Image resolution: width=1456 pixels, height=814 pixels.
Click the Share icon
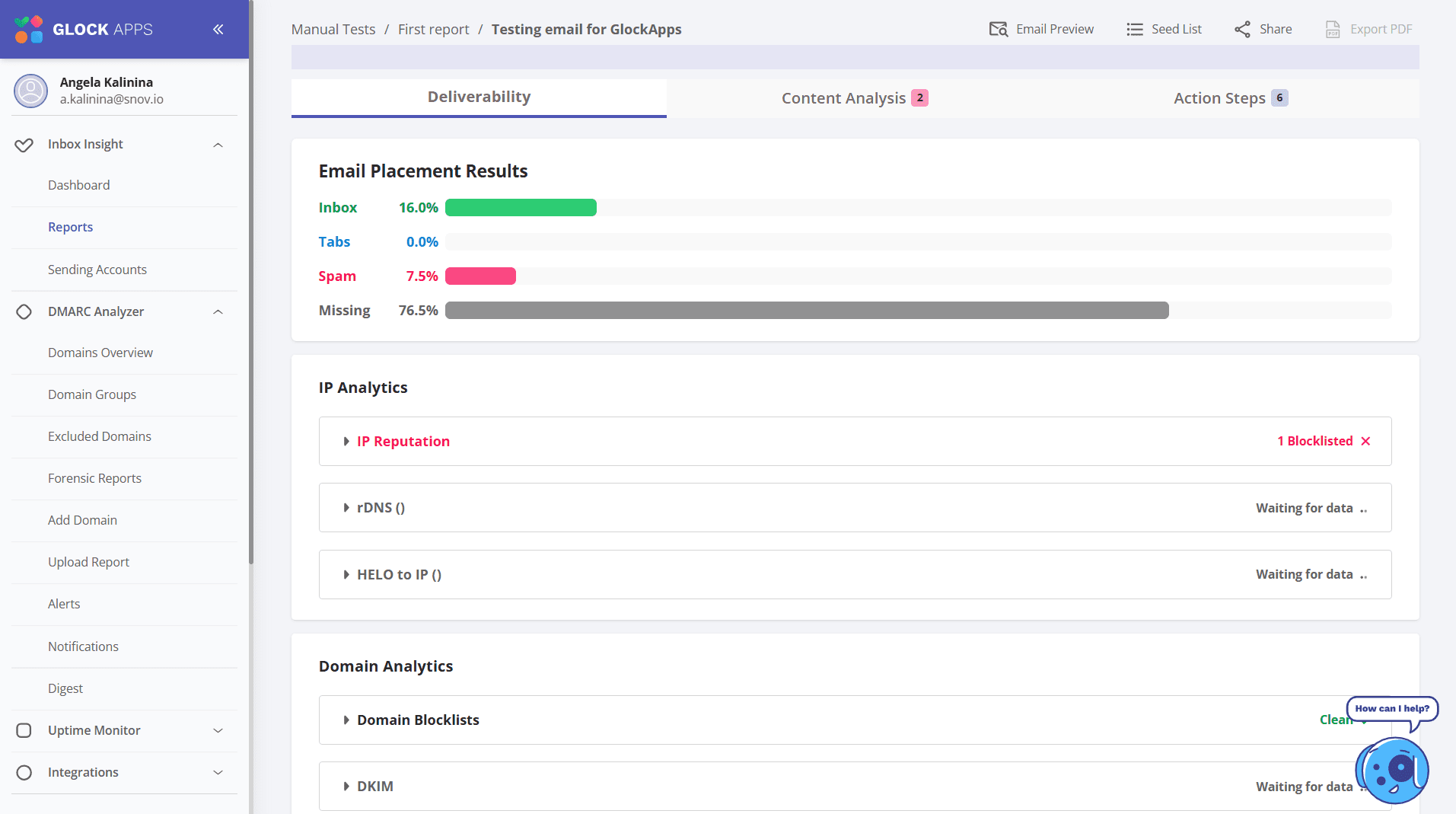(1242, 29)
